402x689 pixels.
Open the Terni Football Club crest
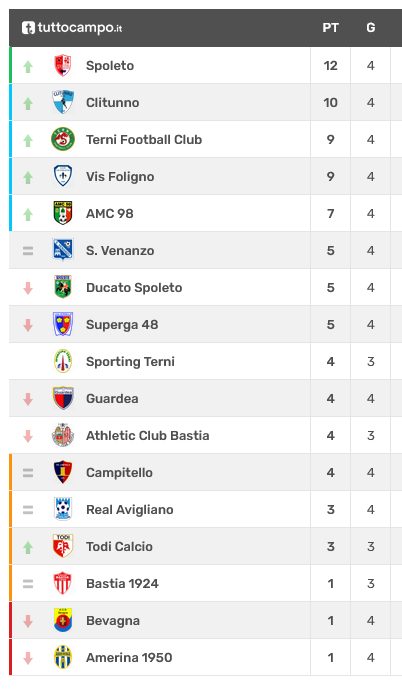(x=63, y=139)
